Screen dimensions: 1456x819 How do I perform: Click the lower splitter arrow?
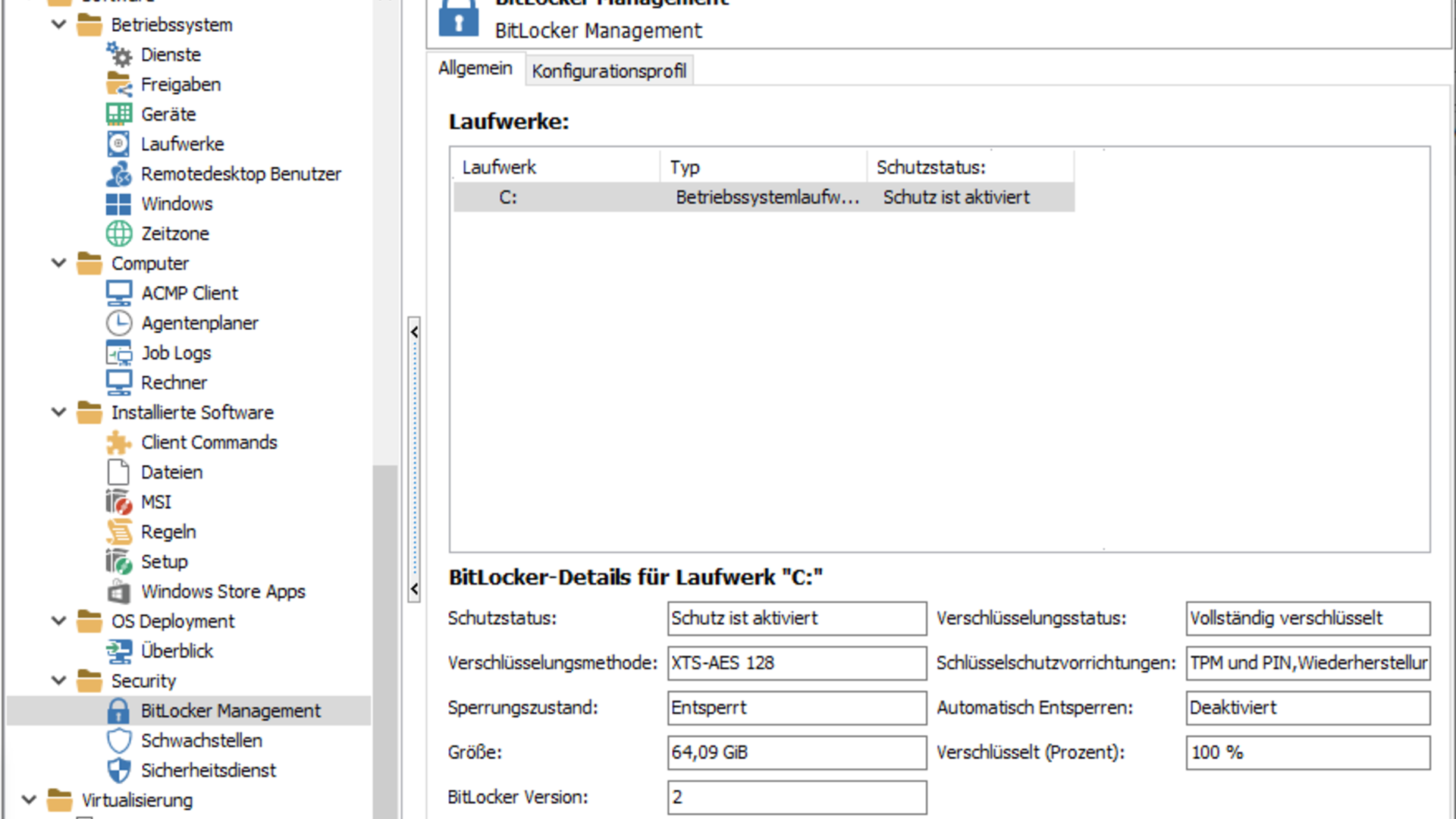click(414, 588)
